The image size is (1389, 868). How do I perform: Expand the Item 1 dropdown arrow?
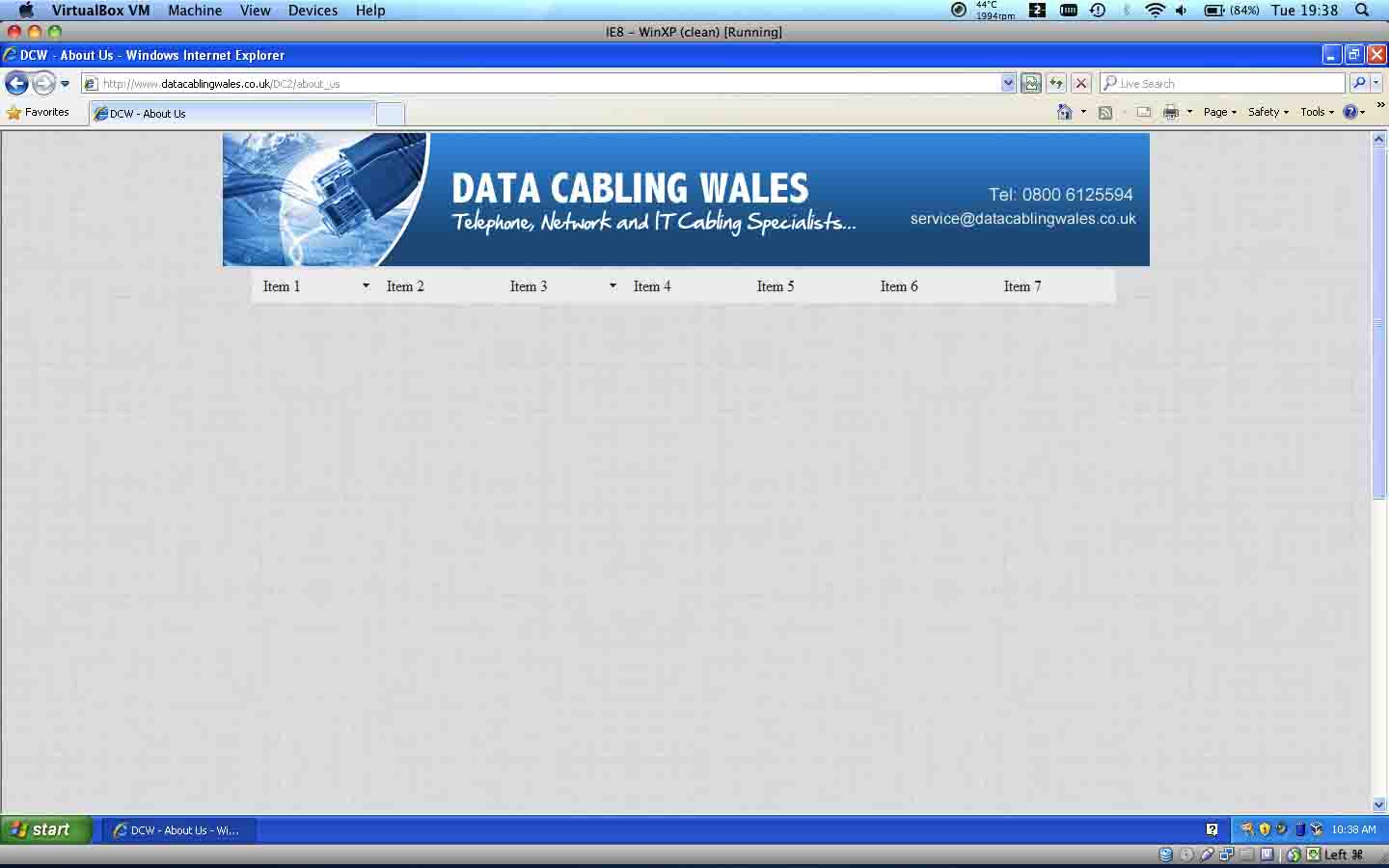(x=366, y=286)
